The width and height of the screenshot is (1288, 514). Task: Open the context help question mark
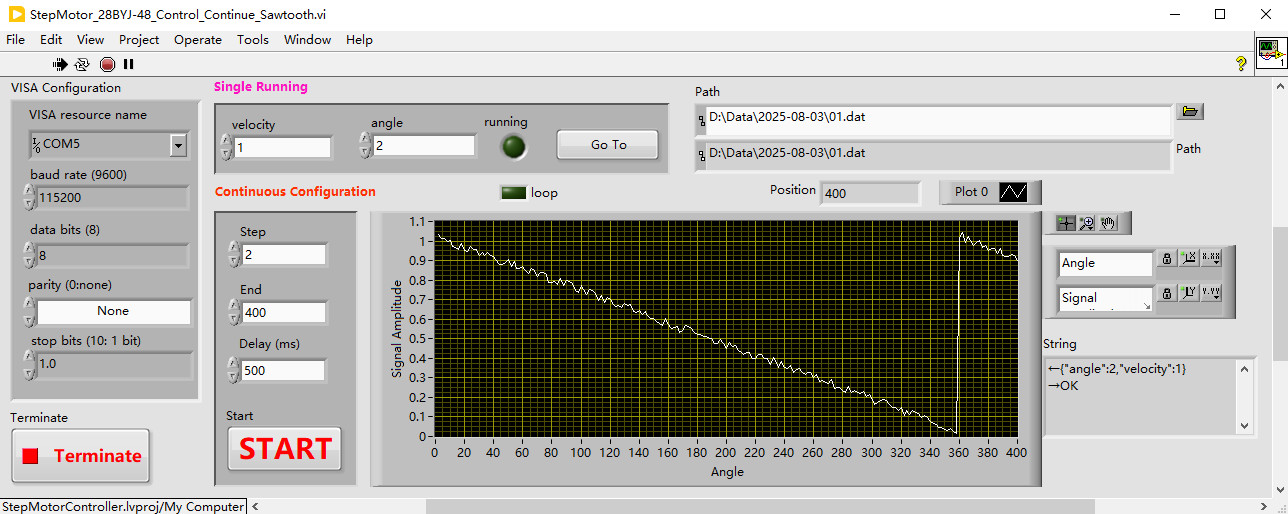[1241, 63]
